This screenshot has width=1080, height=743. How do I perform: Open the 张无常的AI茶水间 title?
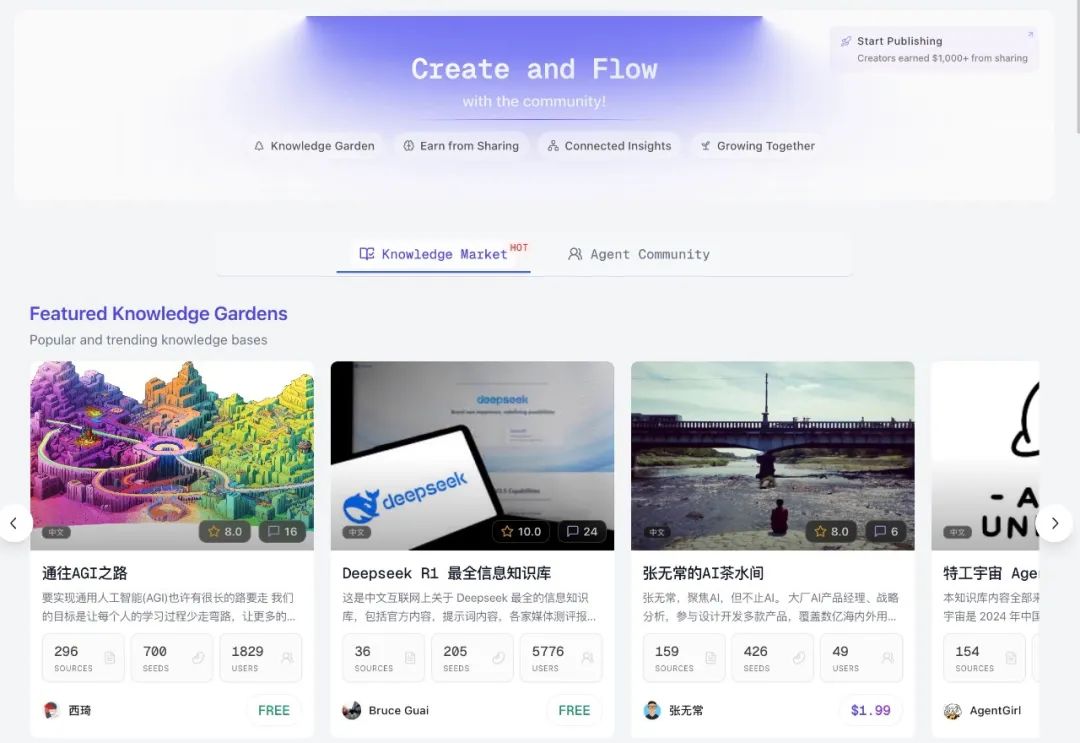[703, 573]
